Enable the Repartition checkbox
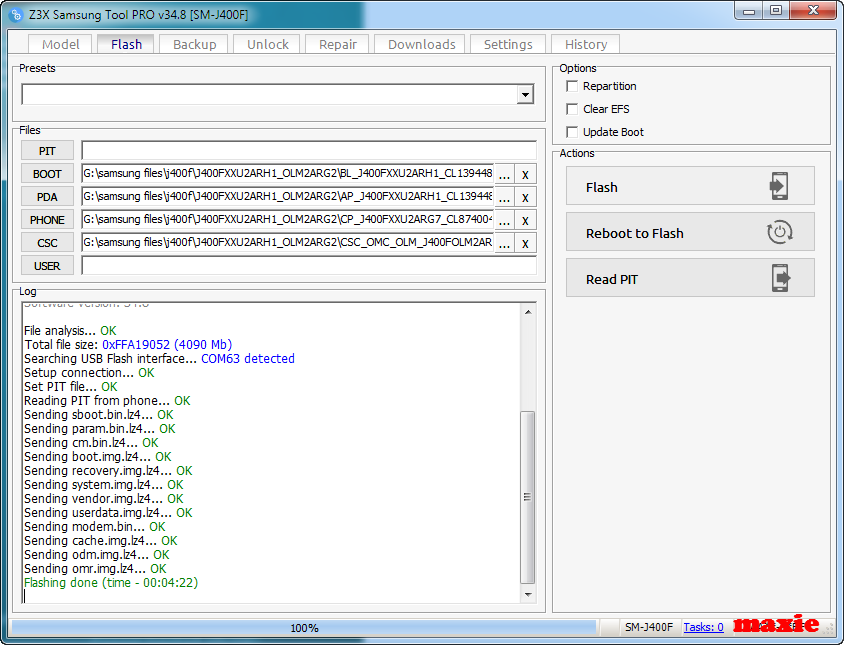Screen dimensions: 844x645 [572, 86]
